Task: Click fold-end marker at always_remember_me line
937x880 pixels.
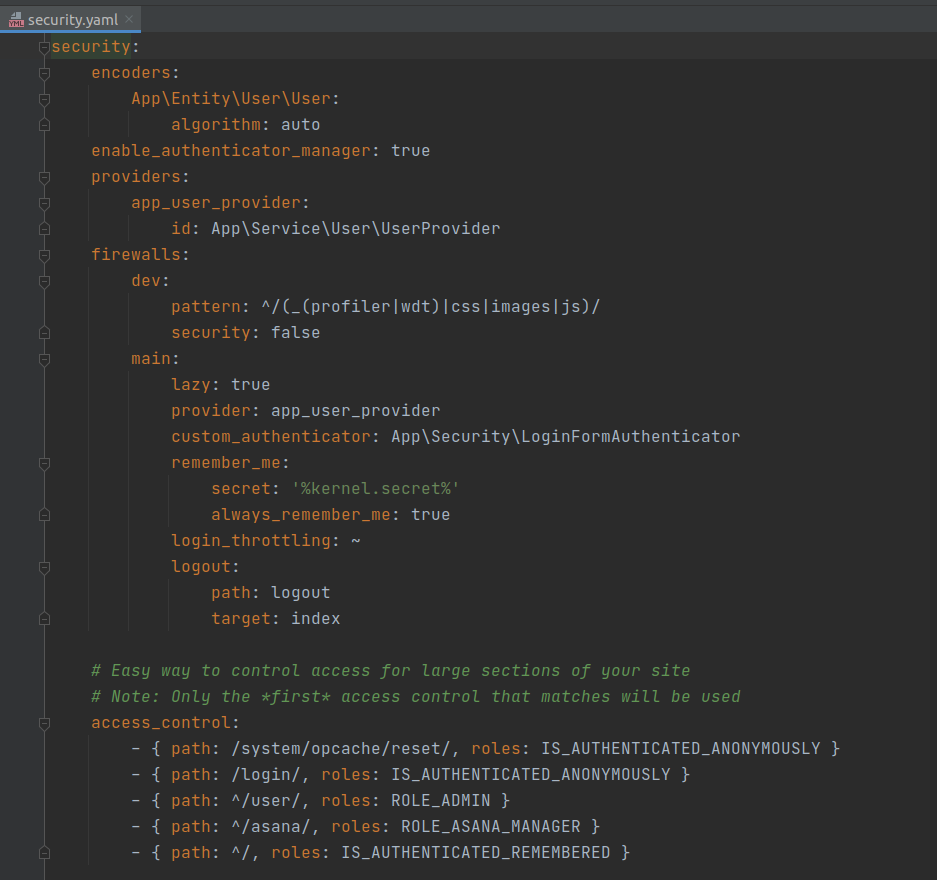Action: [44, 515]
